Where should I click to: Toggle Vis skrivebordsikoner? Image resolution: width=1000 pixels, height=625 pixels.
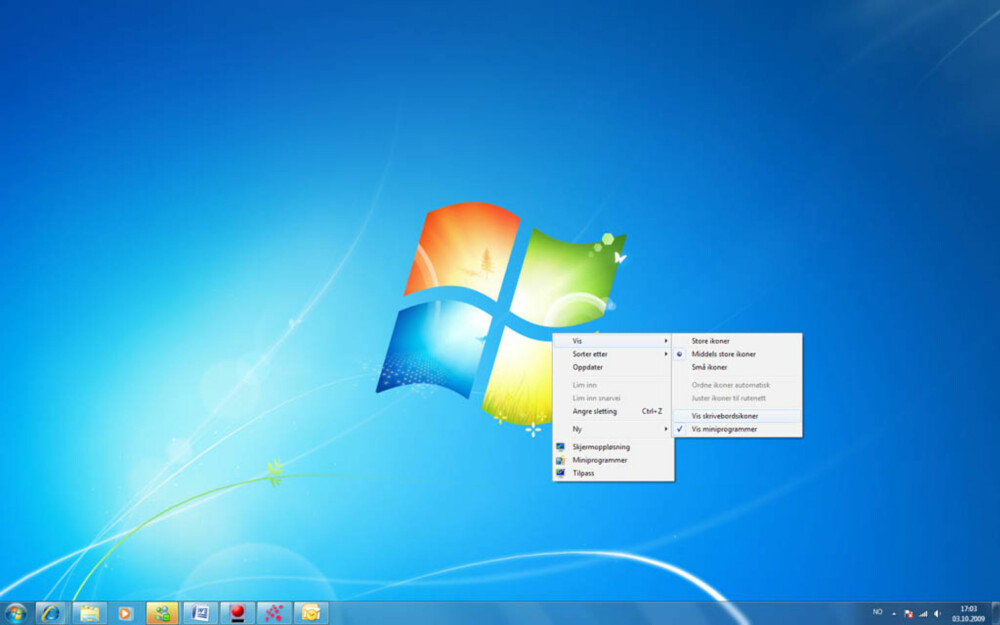coord(737,416)
